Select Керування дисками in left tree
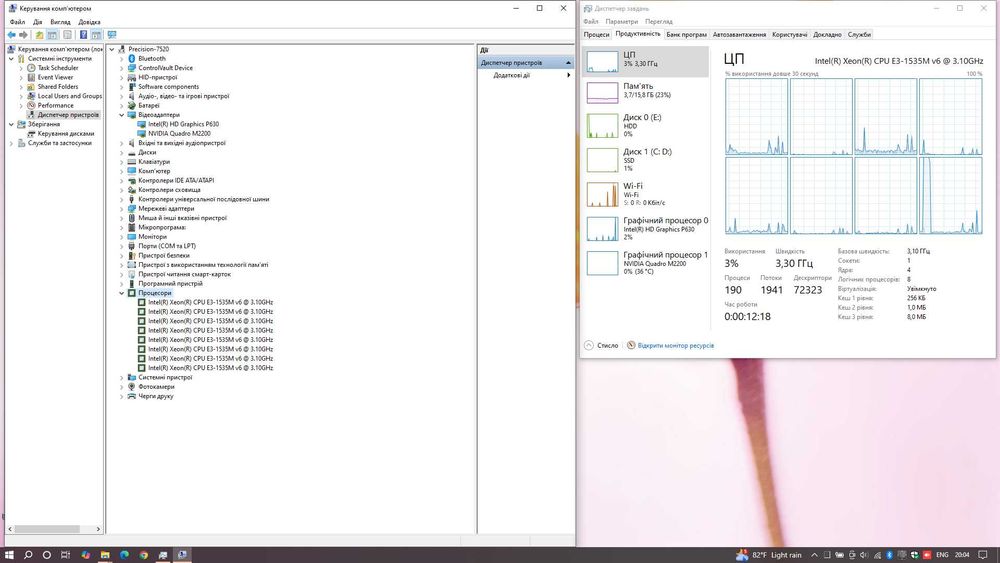The width and height of the screenshot is (1000, 563). [66, 133]
